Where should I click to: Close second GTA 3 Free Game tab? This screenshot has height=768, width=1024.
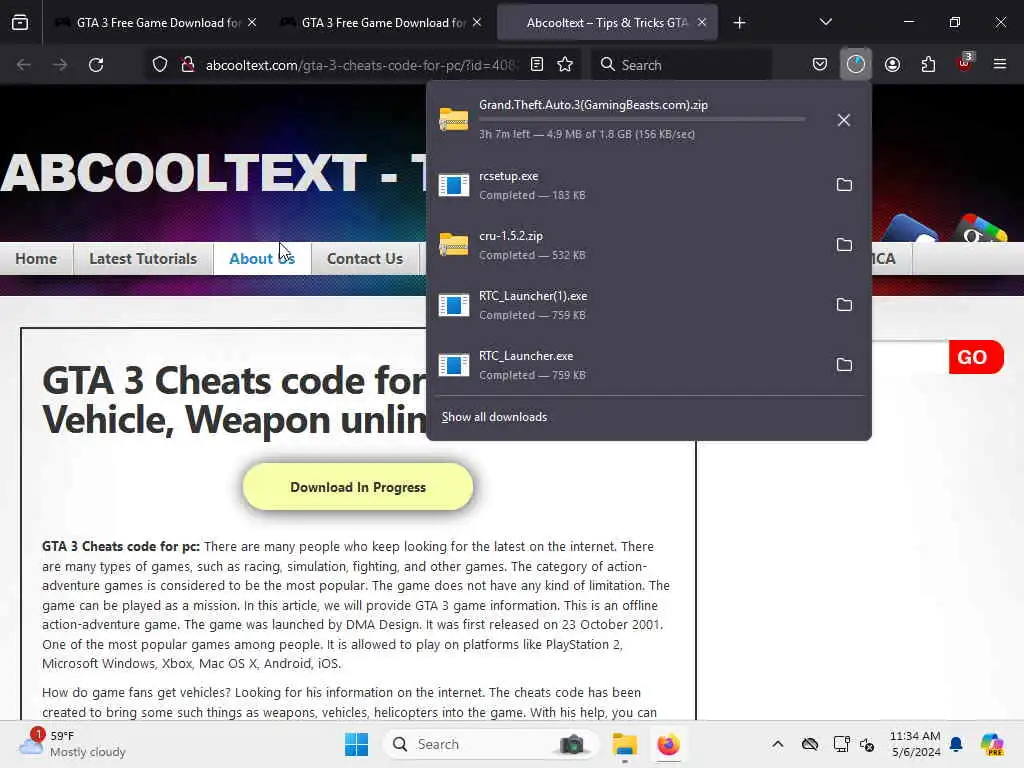point(477,23)
